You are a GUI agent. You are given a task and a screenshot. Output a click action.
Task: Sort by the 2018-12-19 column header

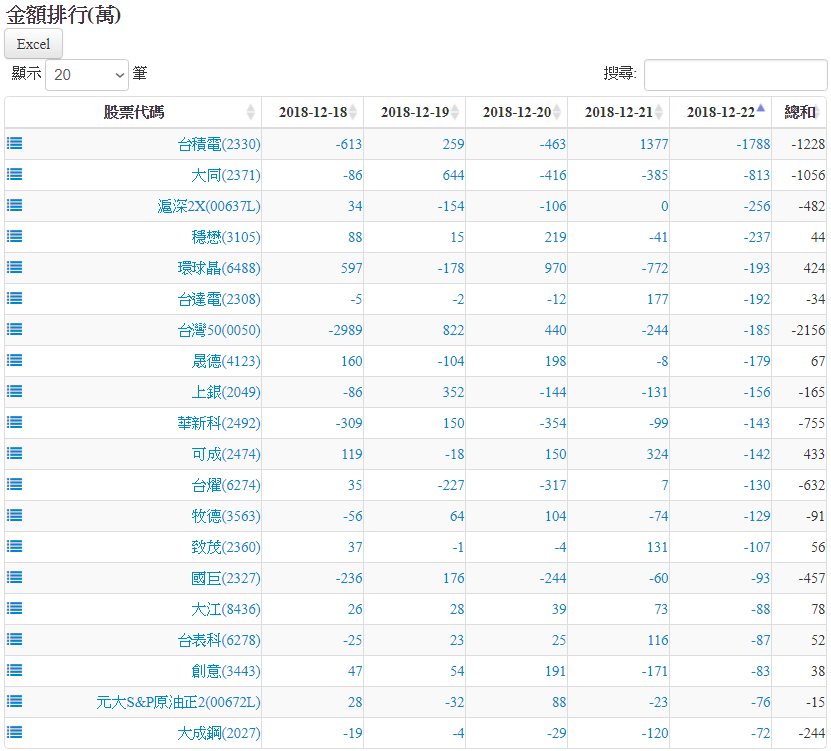coord(414,112)
